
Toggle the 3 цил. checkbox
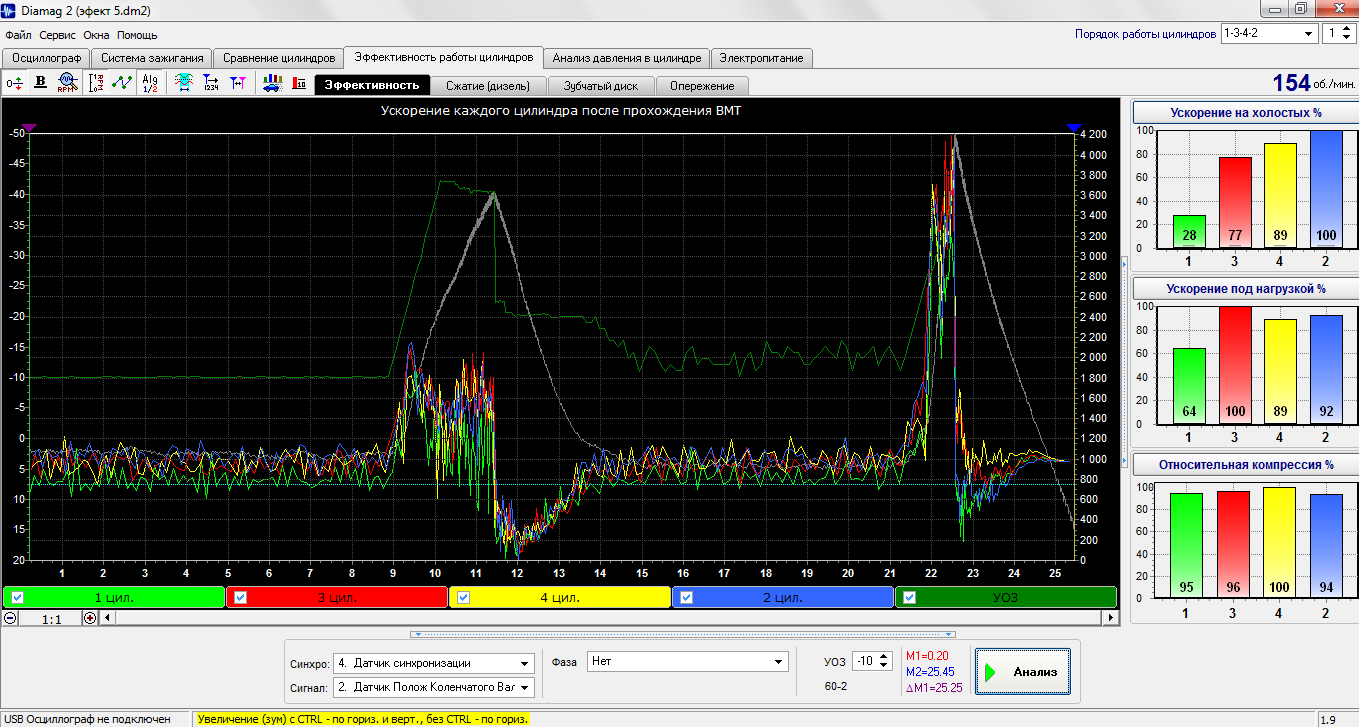pos(240,598)
